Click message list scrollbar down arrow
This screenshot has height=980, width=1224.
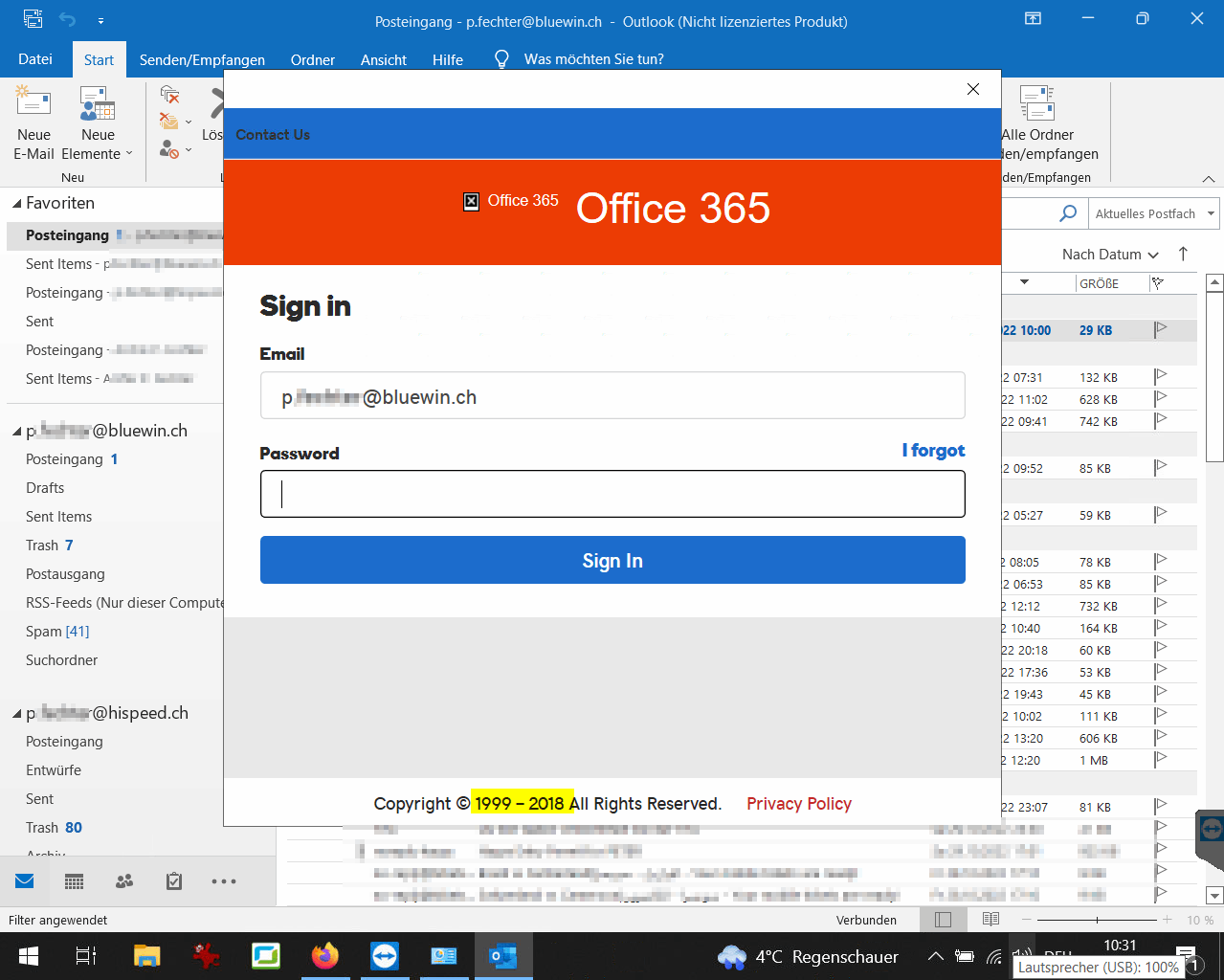[x=1214, y=896]
